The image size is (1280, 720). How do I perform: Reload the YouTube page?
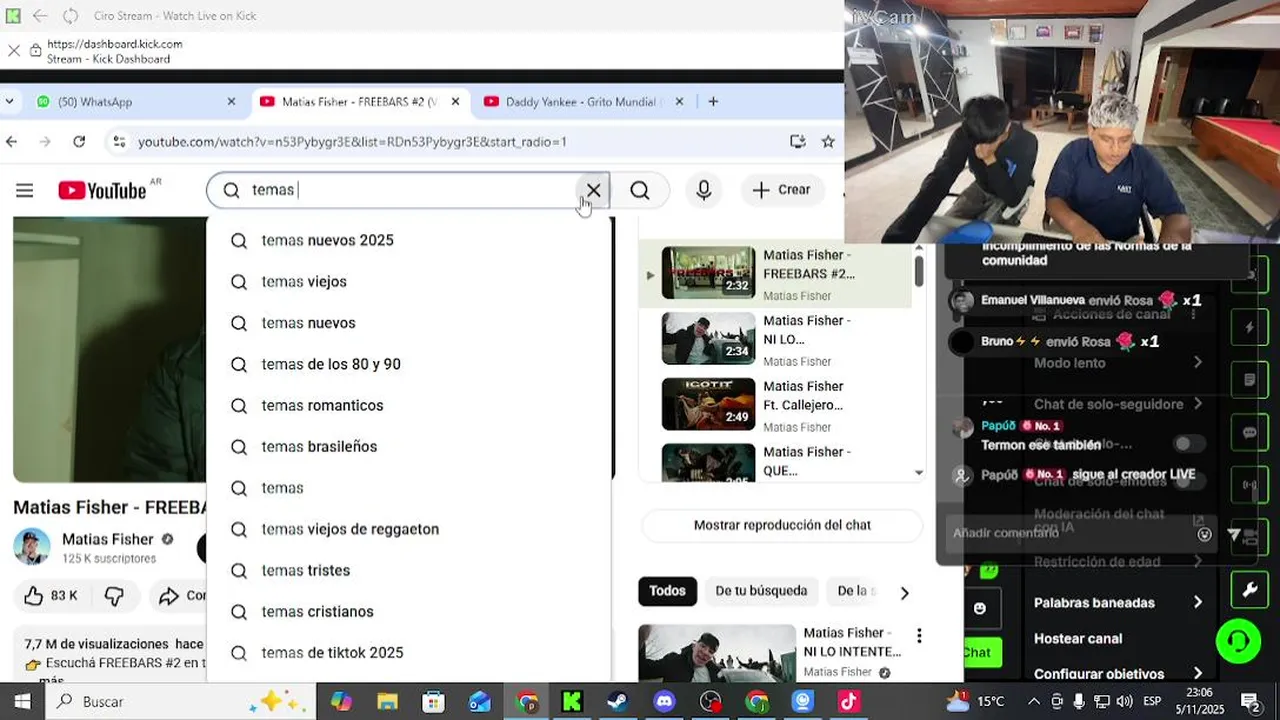[79, 142]
